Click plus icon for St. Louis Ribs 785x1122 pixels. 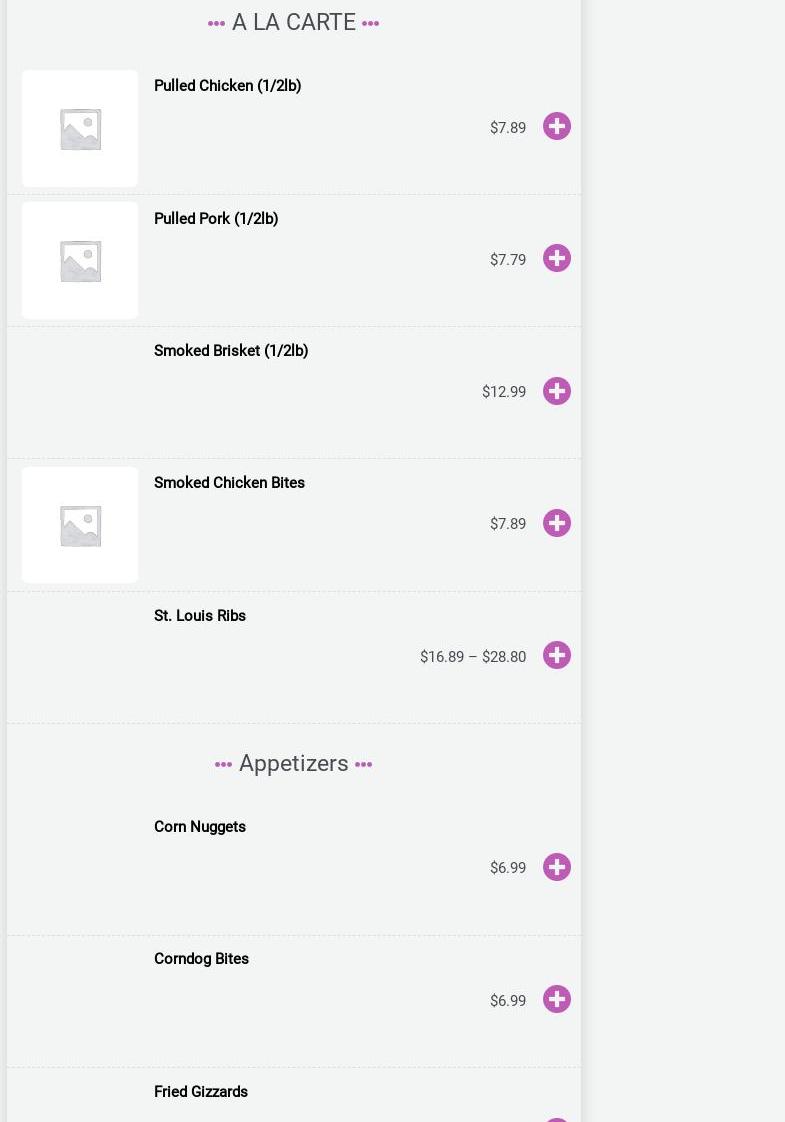click(557, 655)
